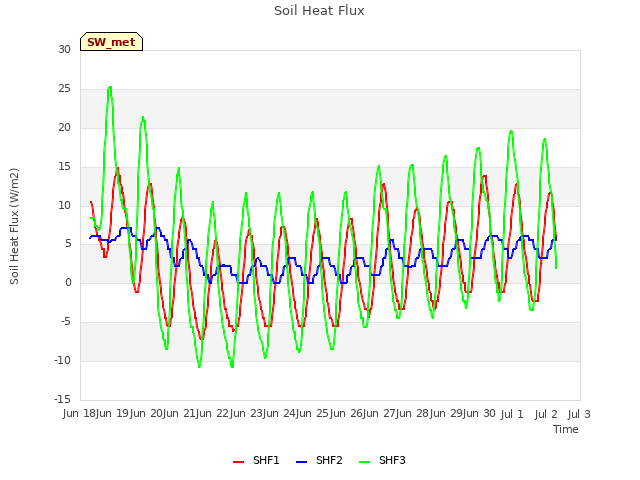Click the x-axis label Jun 26
The width and height of the screenshot is (640, 480).
coord(347,414)
